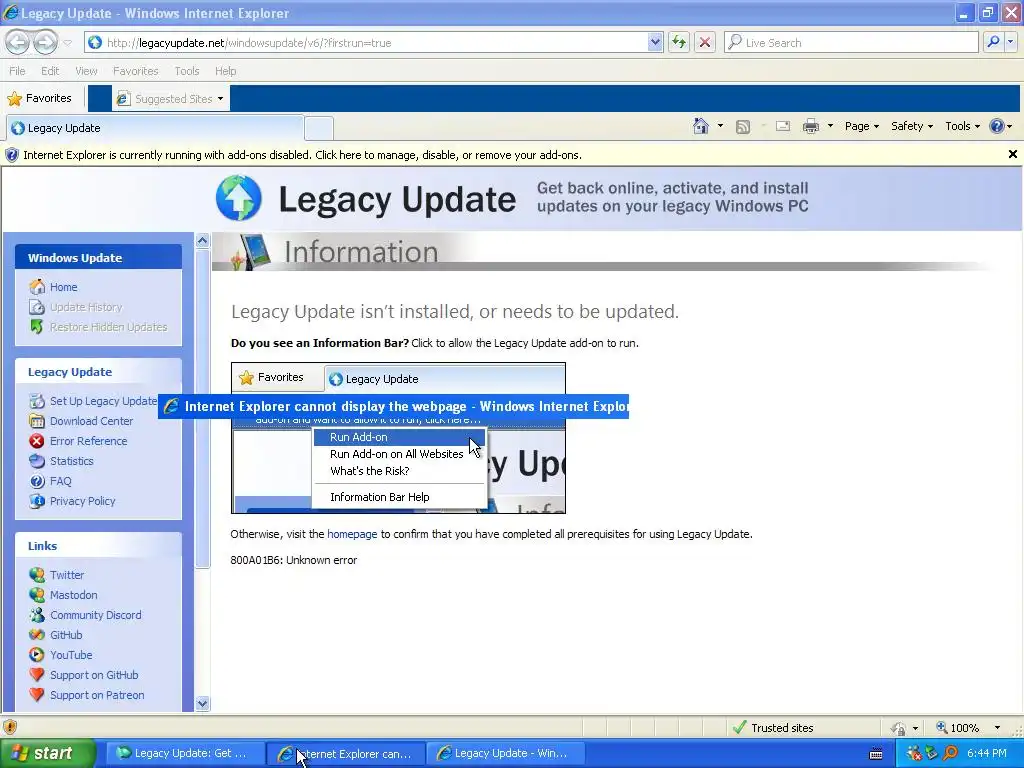Image resolution: width=1024 pixels, height=768 pixels.
Task: Open the Twitter link
Action: click(67, 575)
